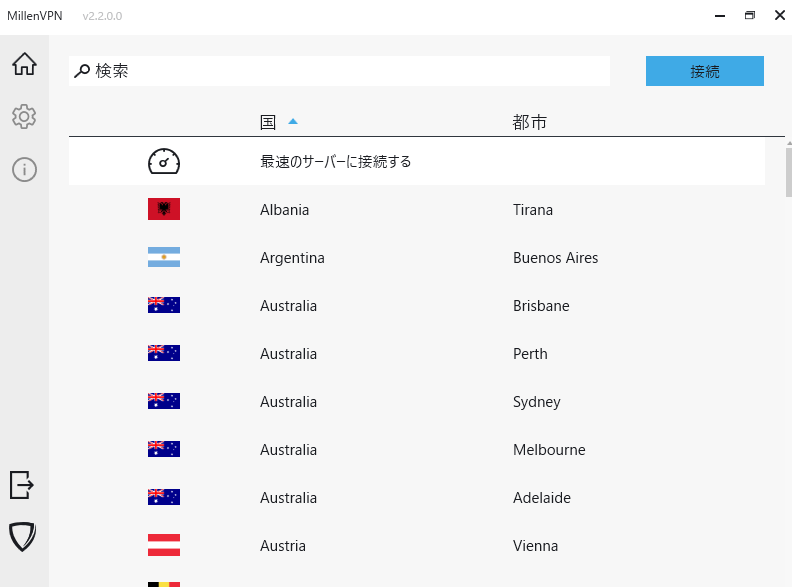The image size is (792, 587).
Task: Click the logout icon in sidebar
Action: (22, 485)
